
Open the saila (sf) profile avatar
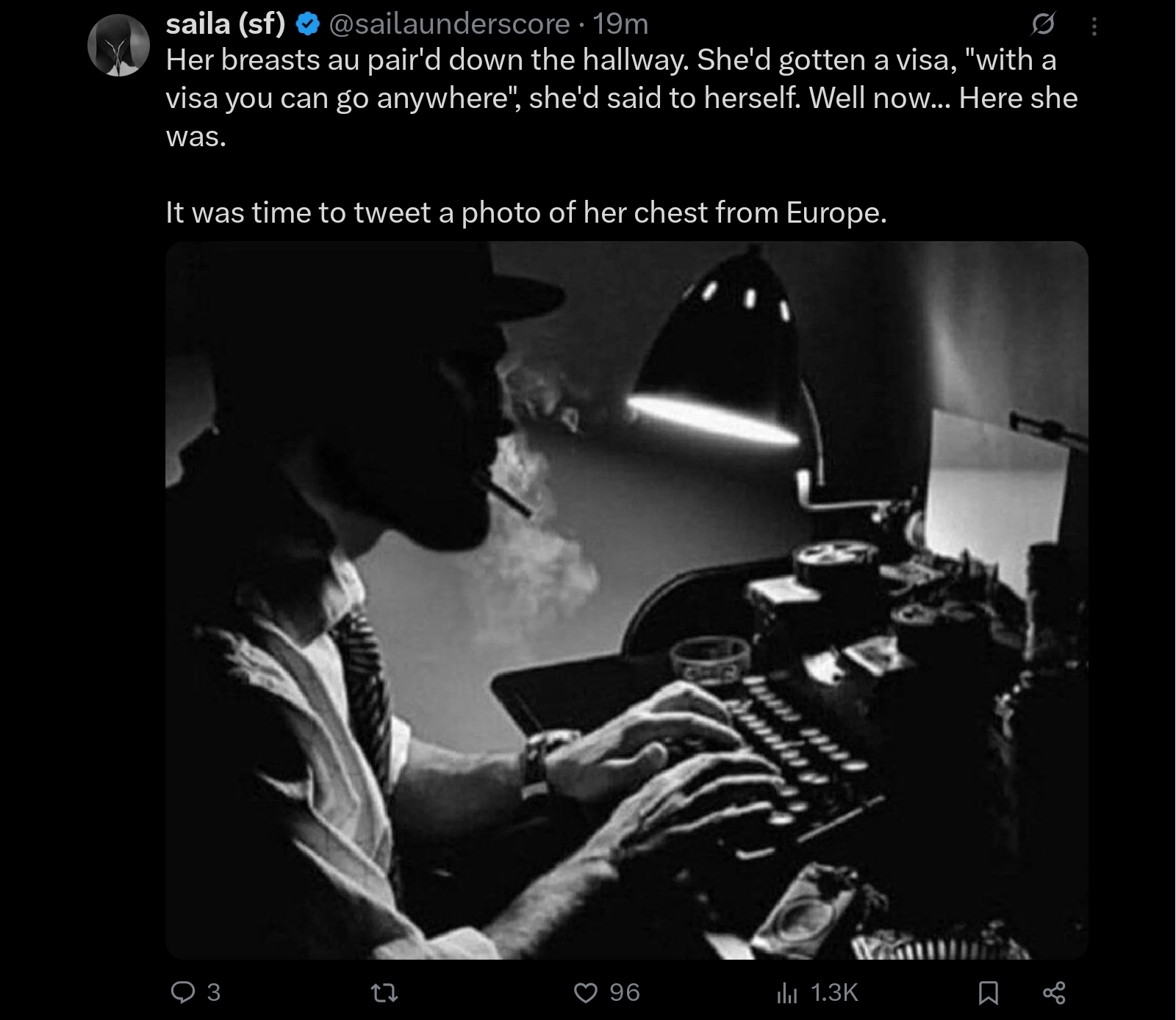click(x=118, y=46)
